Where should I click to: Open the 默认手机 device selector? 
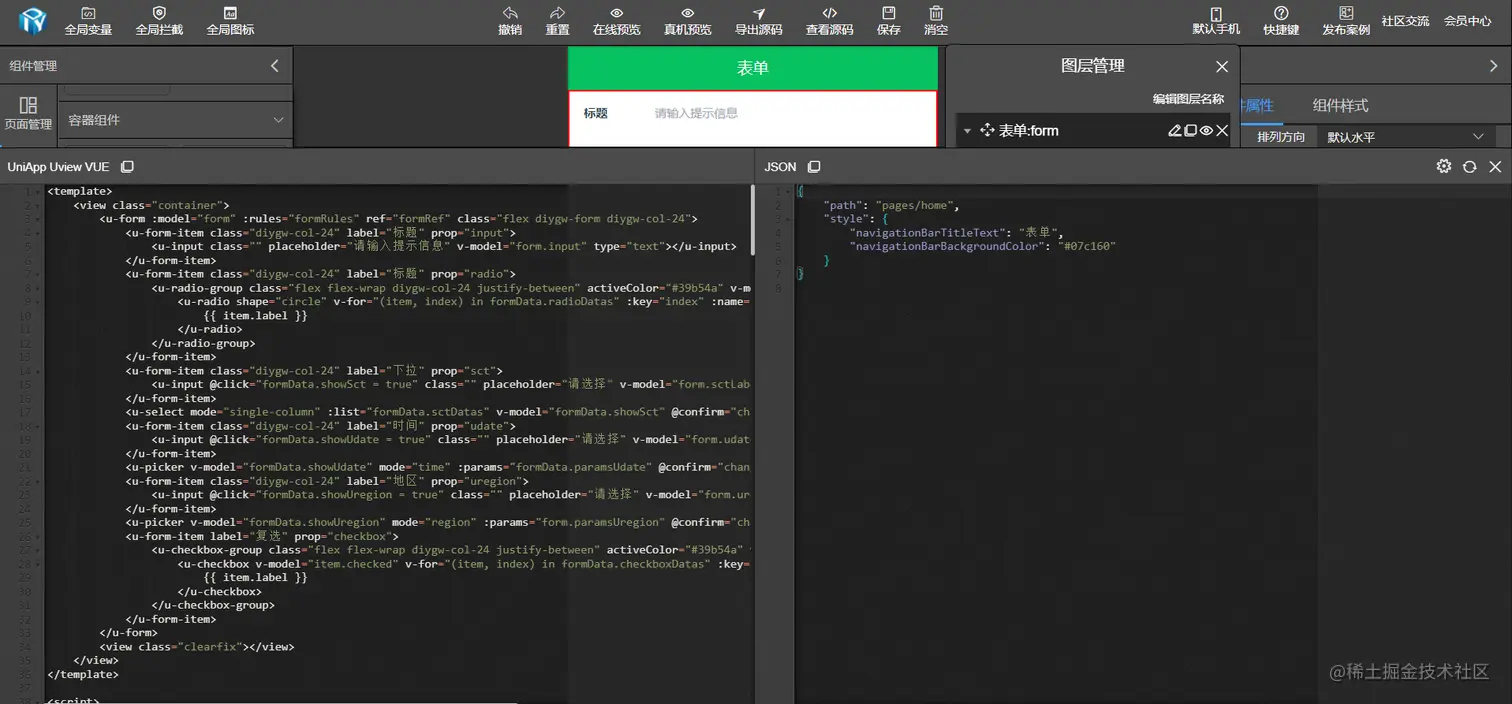(1216, 21)
